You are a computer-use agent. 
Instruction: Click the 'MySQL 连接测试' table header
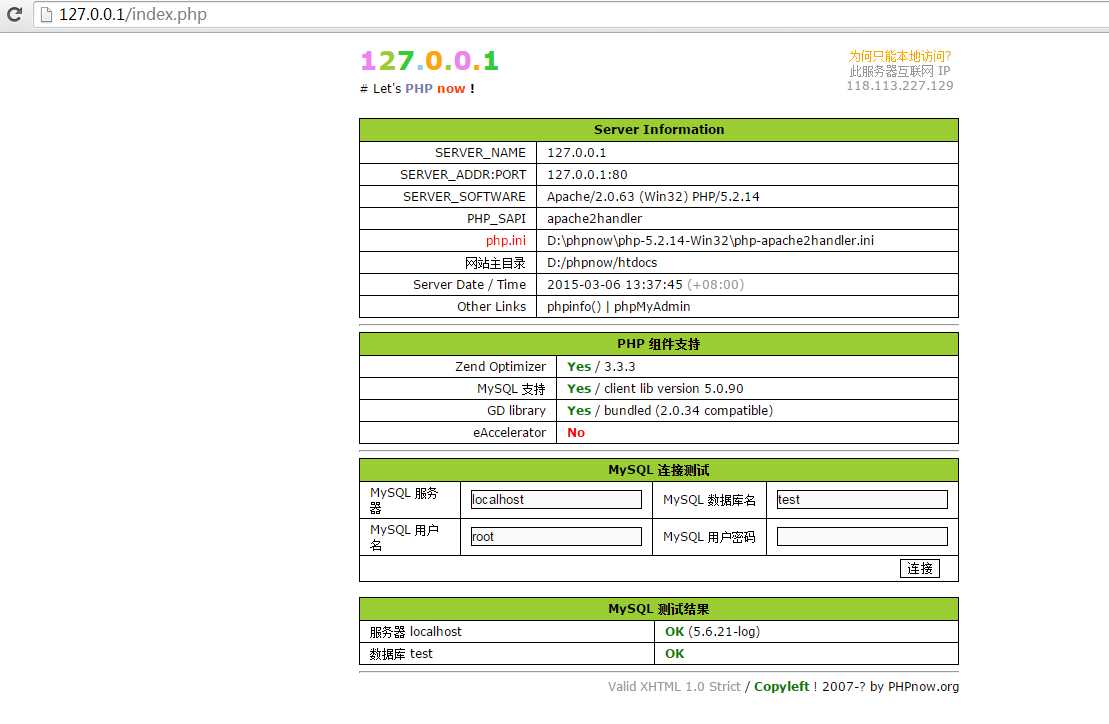[658, 470]
